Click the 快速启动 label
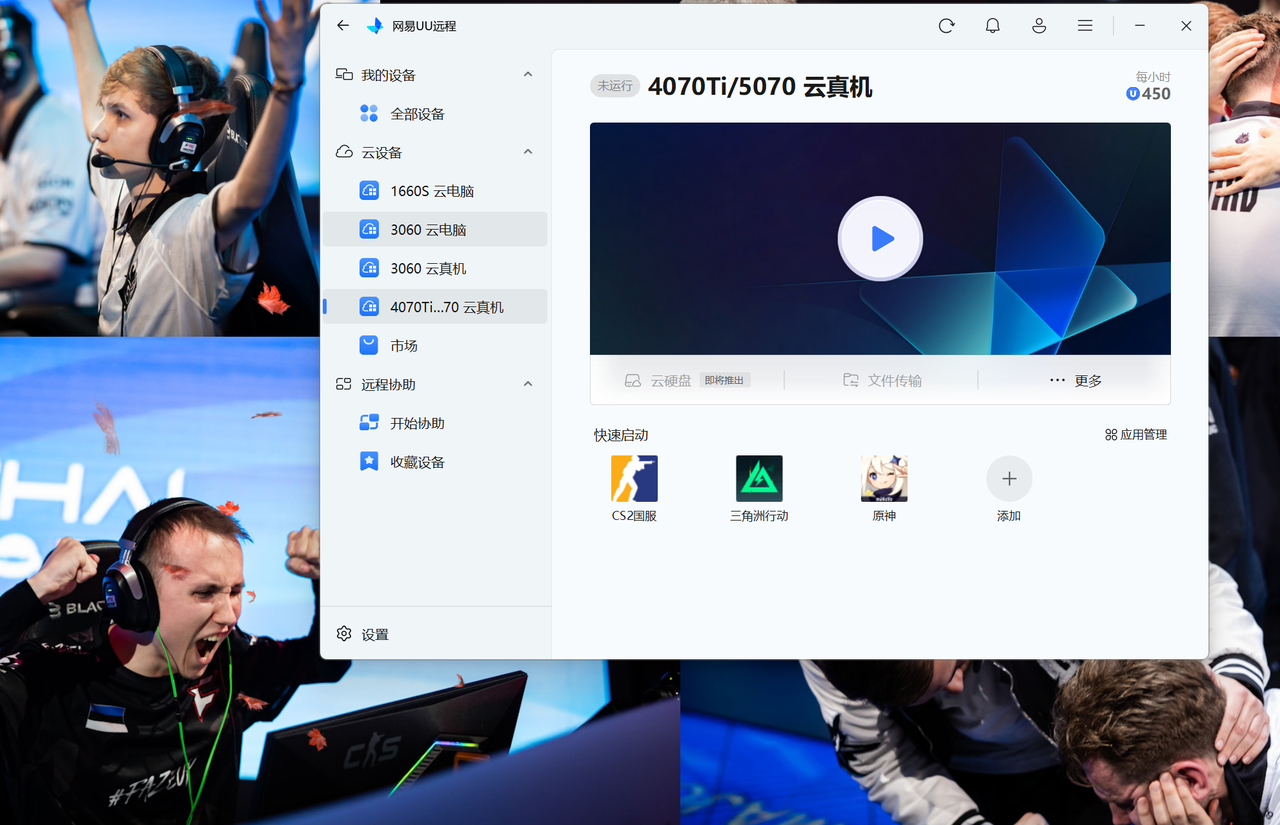The width and height of the screenshot is (1280, 825). click(x=621, y=435)
